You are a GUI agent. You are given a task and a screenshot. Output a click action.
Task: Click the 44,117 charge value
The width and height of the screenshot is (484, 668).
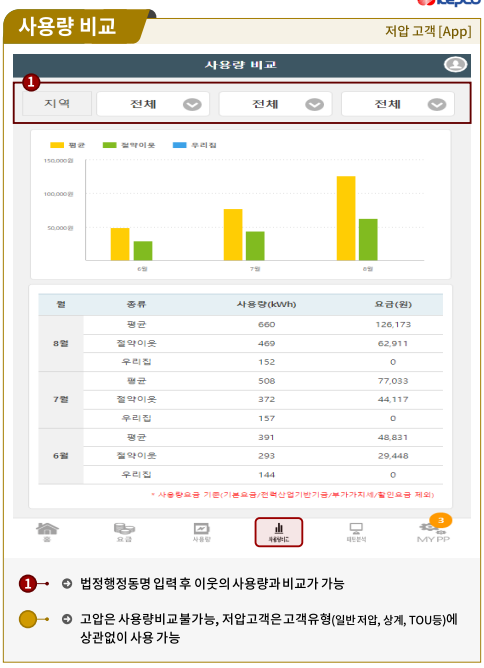pos(393,400)
